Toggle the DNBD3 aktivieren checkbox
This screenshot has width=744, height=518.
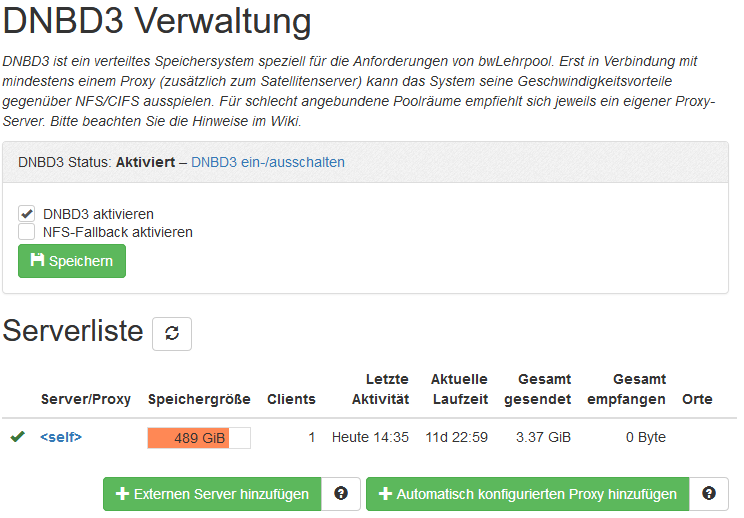27,214
